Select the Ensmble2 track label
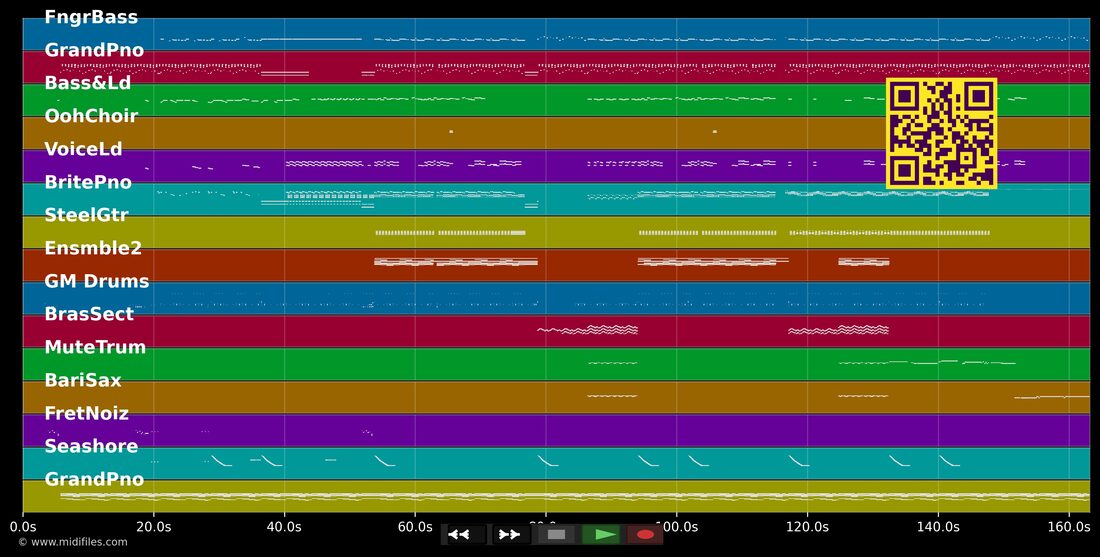The image size is (1100, 557). (x=93, y=248)
